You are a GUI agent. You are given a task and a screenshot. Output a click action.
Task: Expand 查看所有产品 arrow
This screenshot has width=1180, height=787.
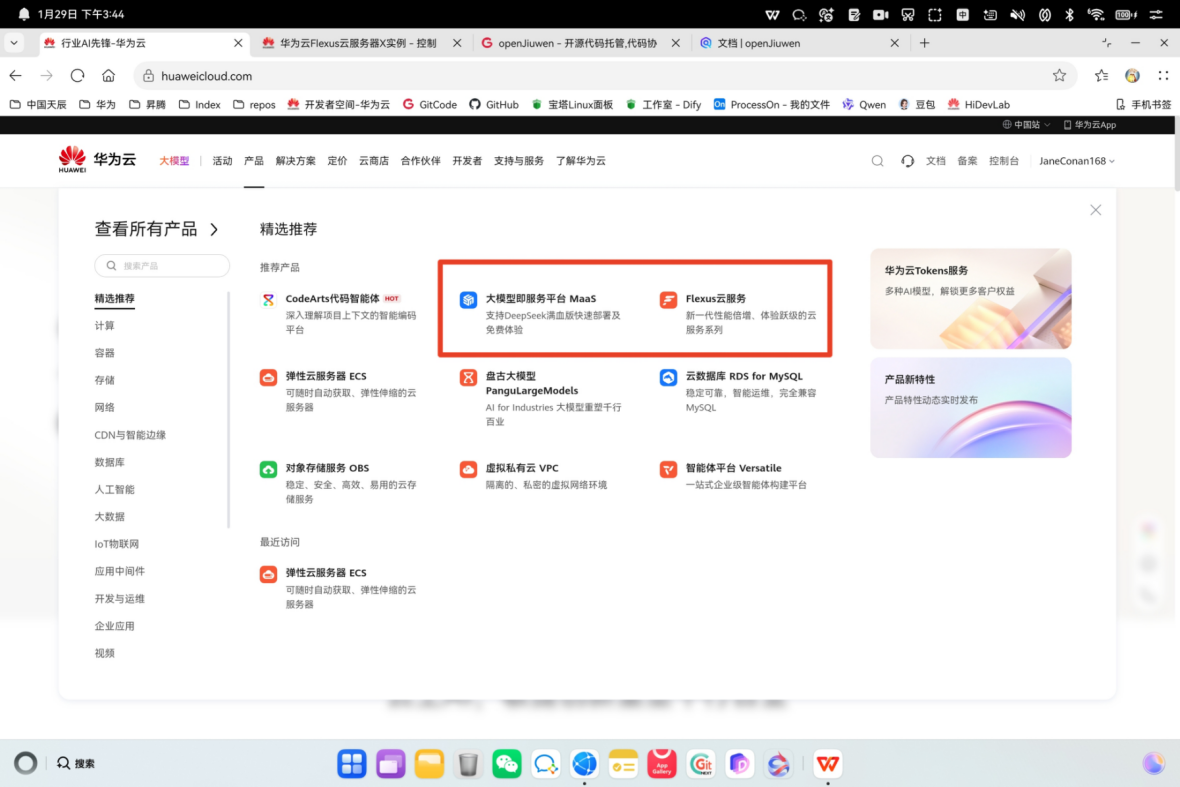coord(214,229)
